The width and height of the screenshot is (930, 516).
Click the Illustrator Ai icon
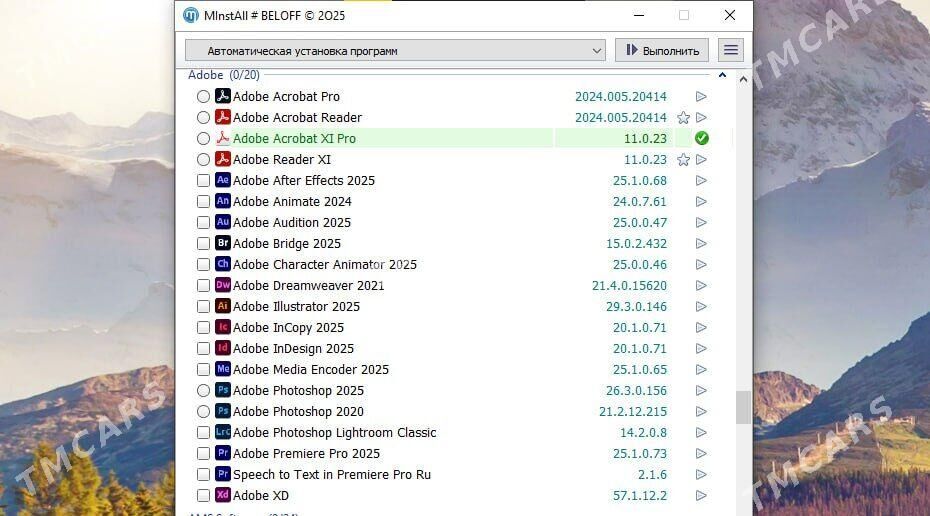222,306
